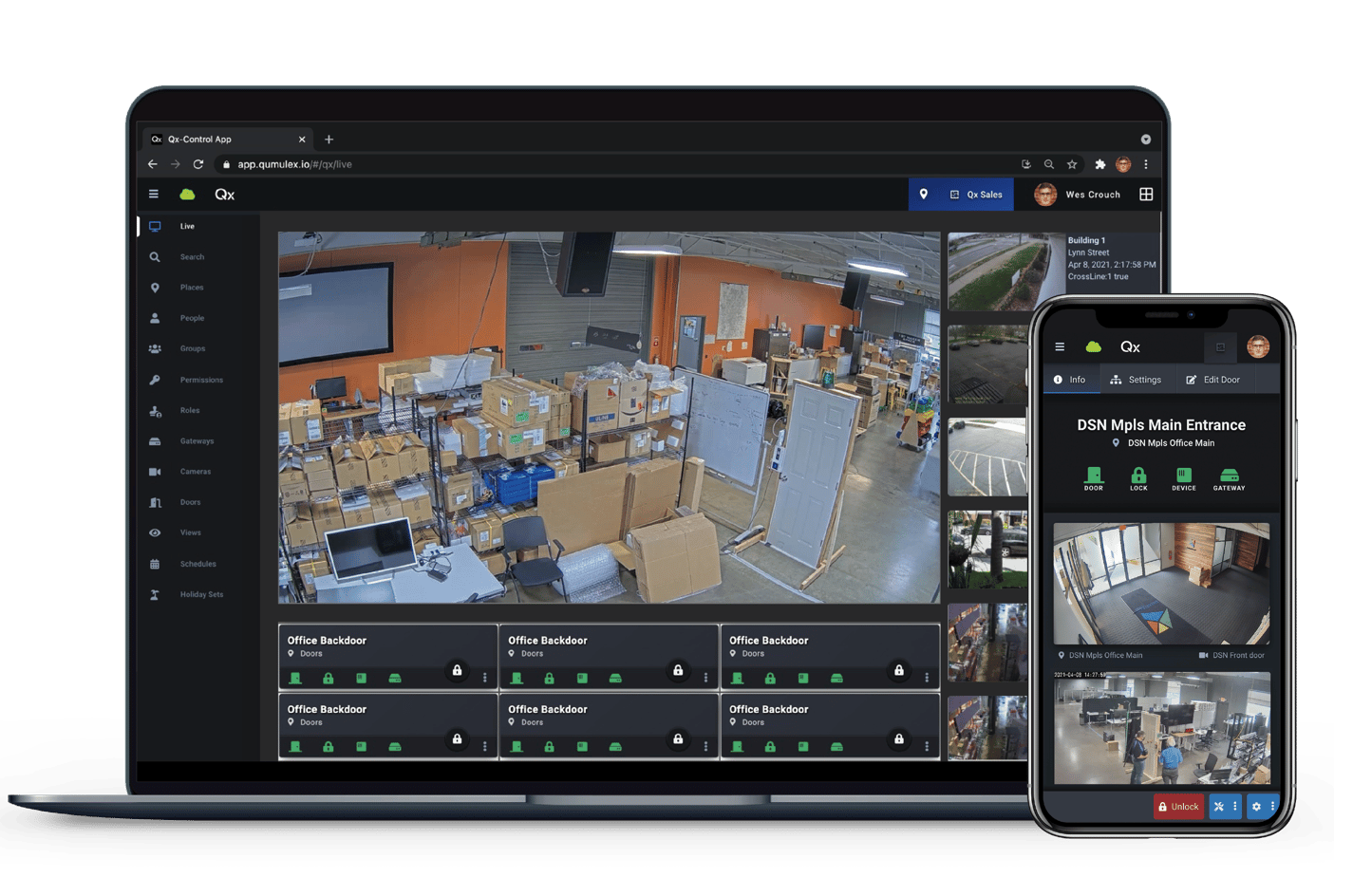Tap the Gateway status icon on the phone
This screenshot has width=1353, height=896.
1229,476
